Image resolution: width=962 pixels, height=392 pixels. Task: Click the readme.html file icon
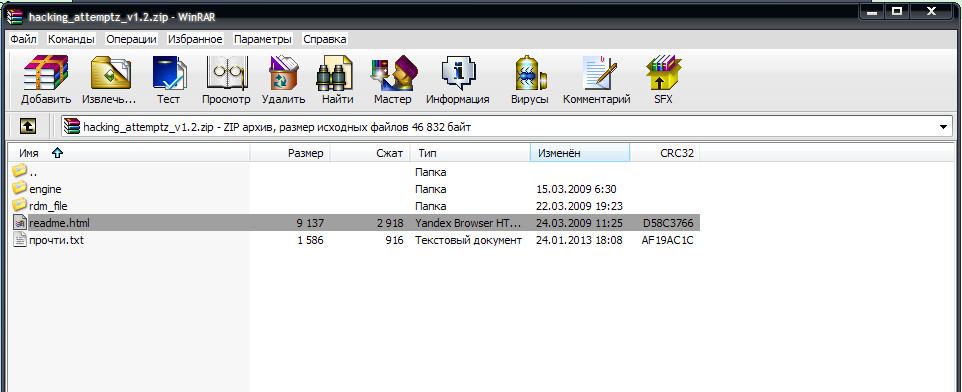pos(20,223)
